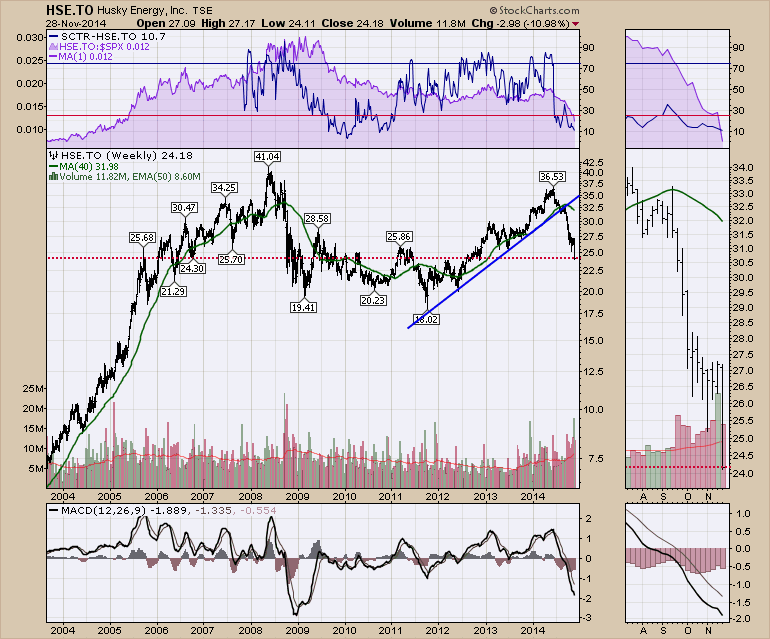Click the blue line marker beside SCTR-HSE.TO
Viewport: 770px width, 639px height.
coord(54,36)
